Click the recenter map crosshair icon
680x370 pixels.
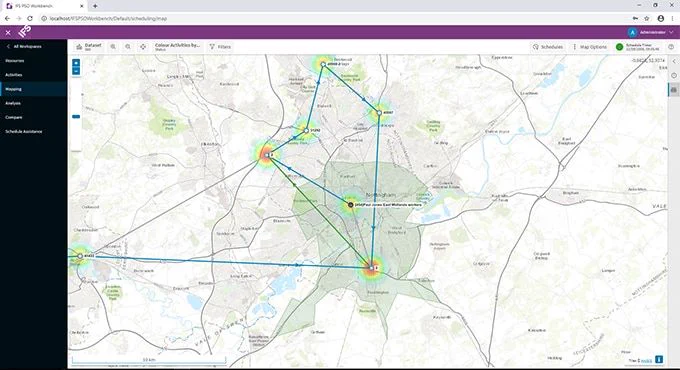[143, 47]
